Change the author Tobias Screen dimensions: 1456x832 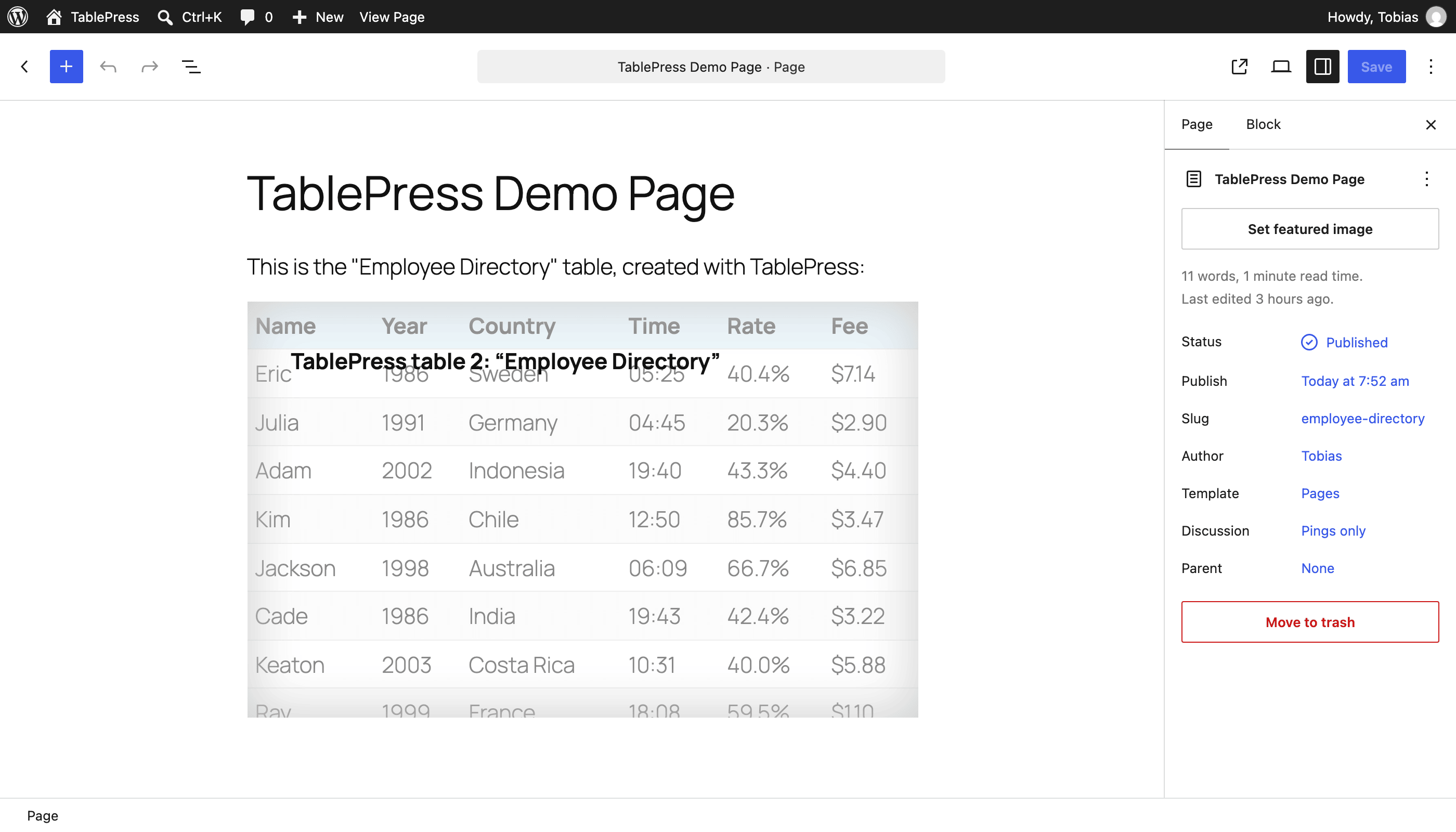pyautogui.click(x=1321, y=456)
